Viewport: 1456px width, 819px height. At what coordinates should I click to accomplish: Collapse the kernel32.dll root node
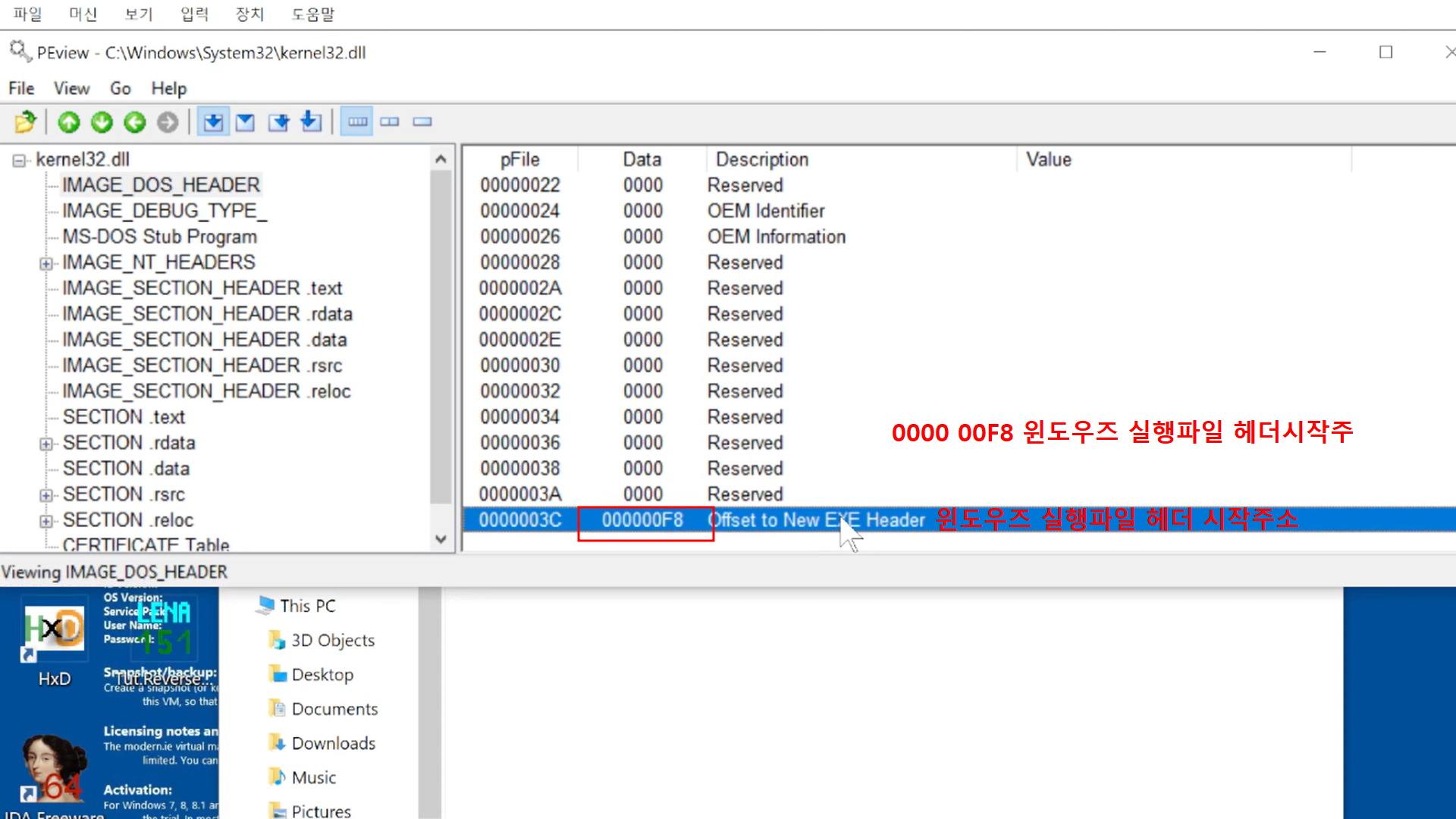pyautogui.click(x=19, y=160)
